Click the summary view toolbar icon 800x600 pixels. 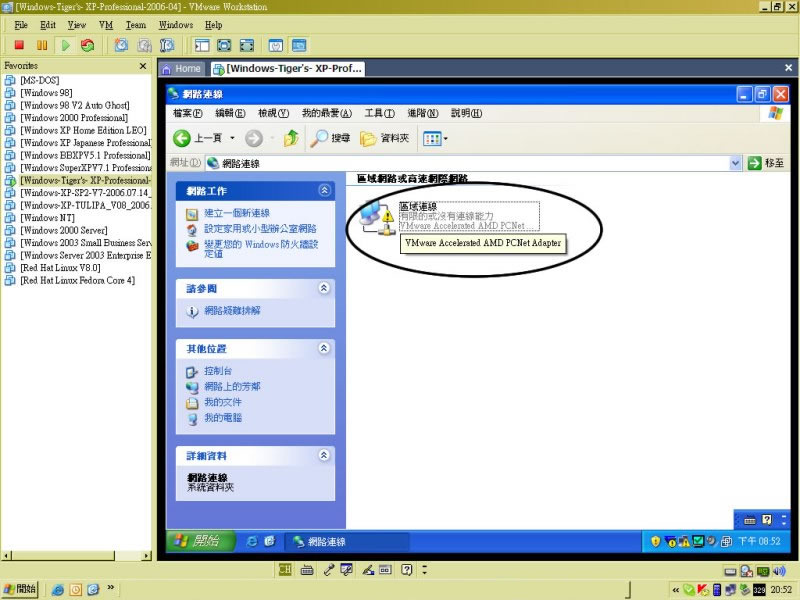tap(276, 45)
